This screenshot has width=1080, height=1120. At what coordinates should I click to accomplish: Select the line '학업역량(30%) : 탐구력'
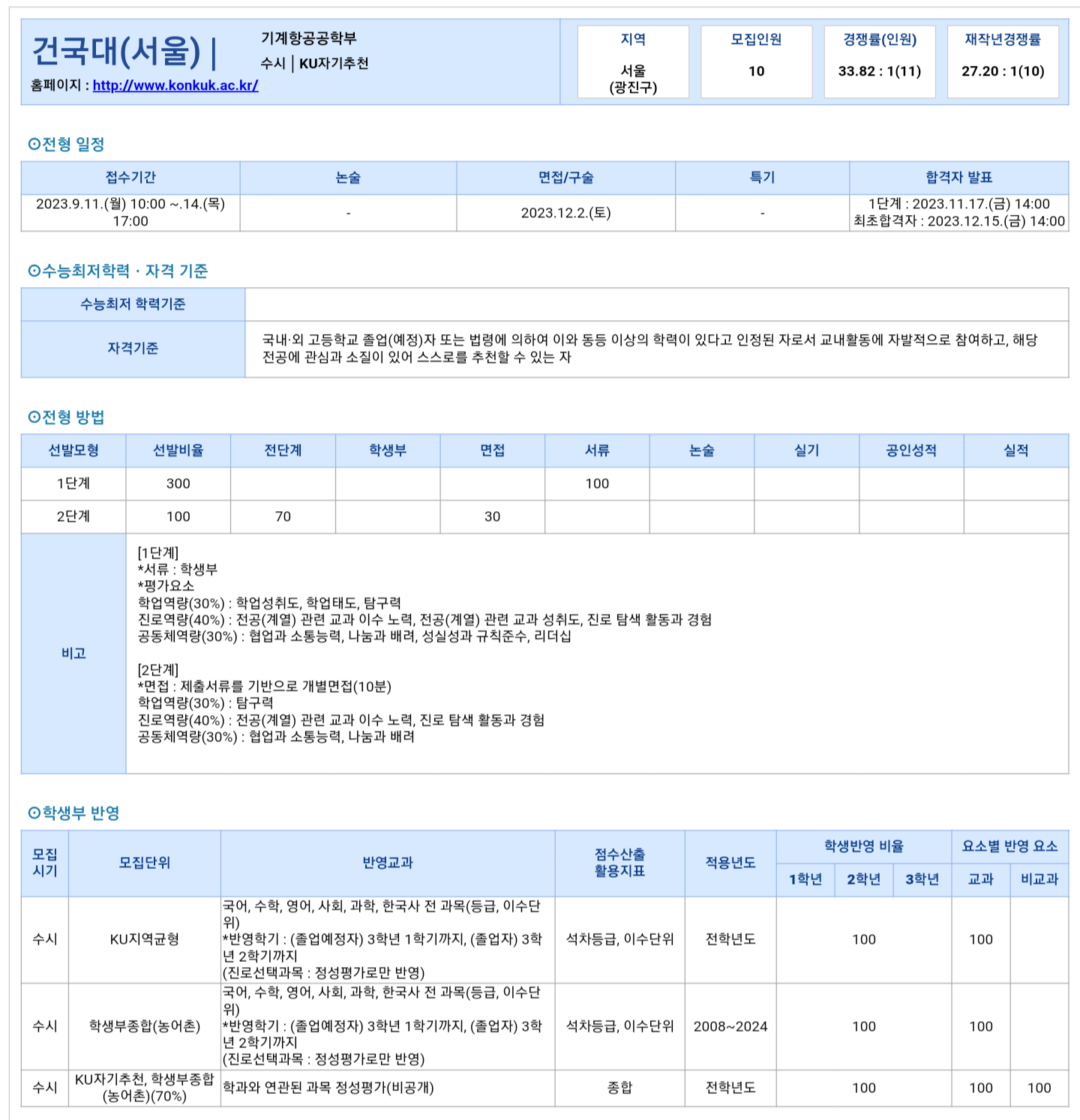[x=205, y=703]
